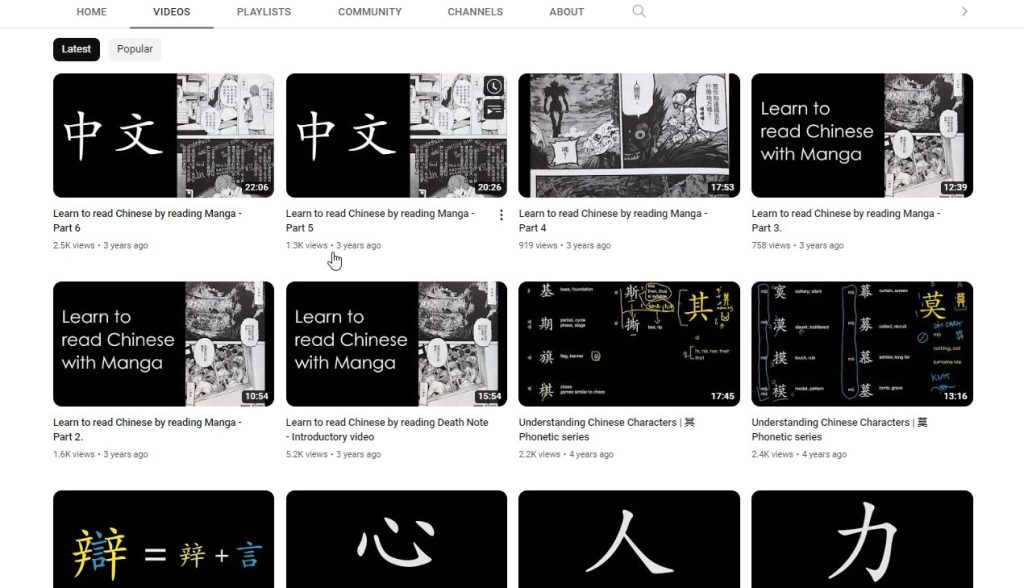Play the 中文 thumbnail of Part 6
1024x588 pixels.
click(x=163, y=135)
